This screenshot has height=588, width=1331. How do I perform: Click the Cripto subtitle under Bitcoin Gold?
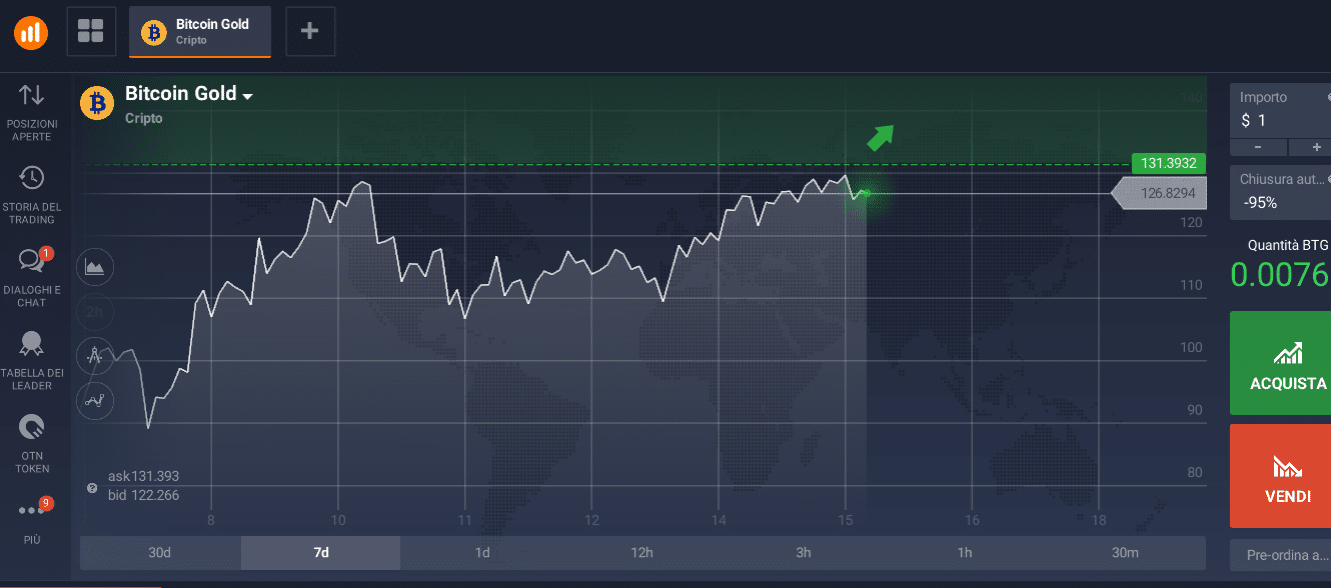coord(144,118)
